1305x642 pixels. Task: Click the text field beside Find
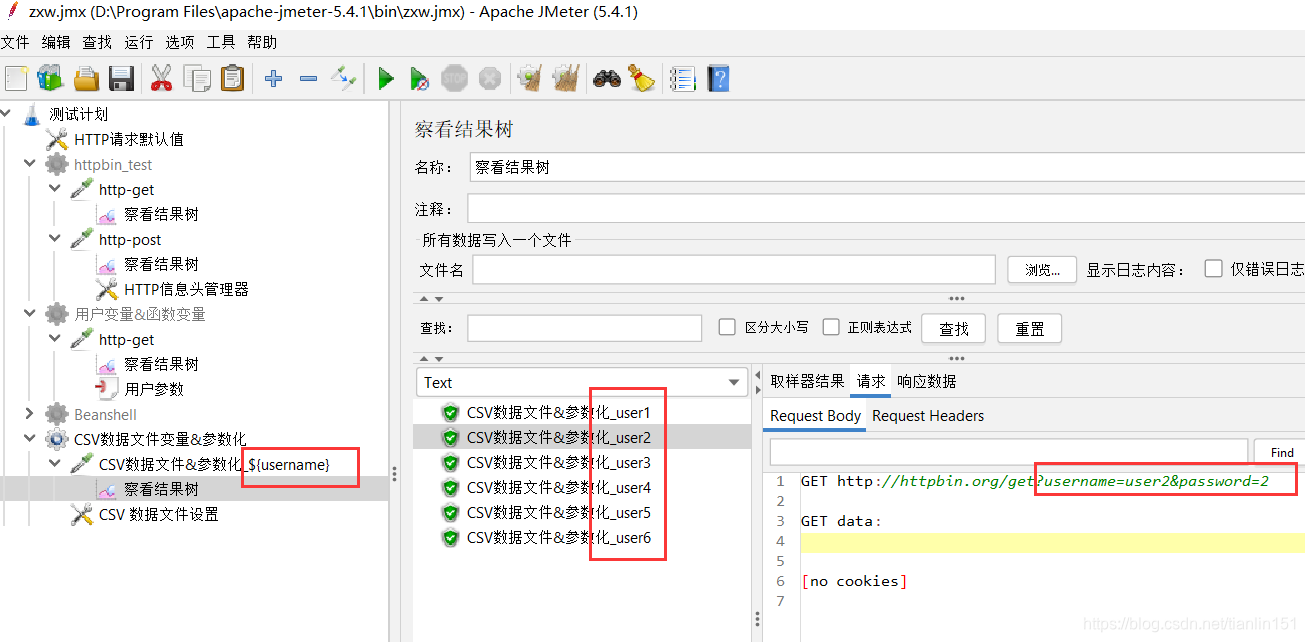[x=1008, y=452]
